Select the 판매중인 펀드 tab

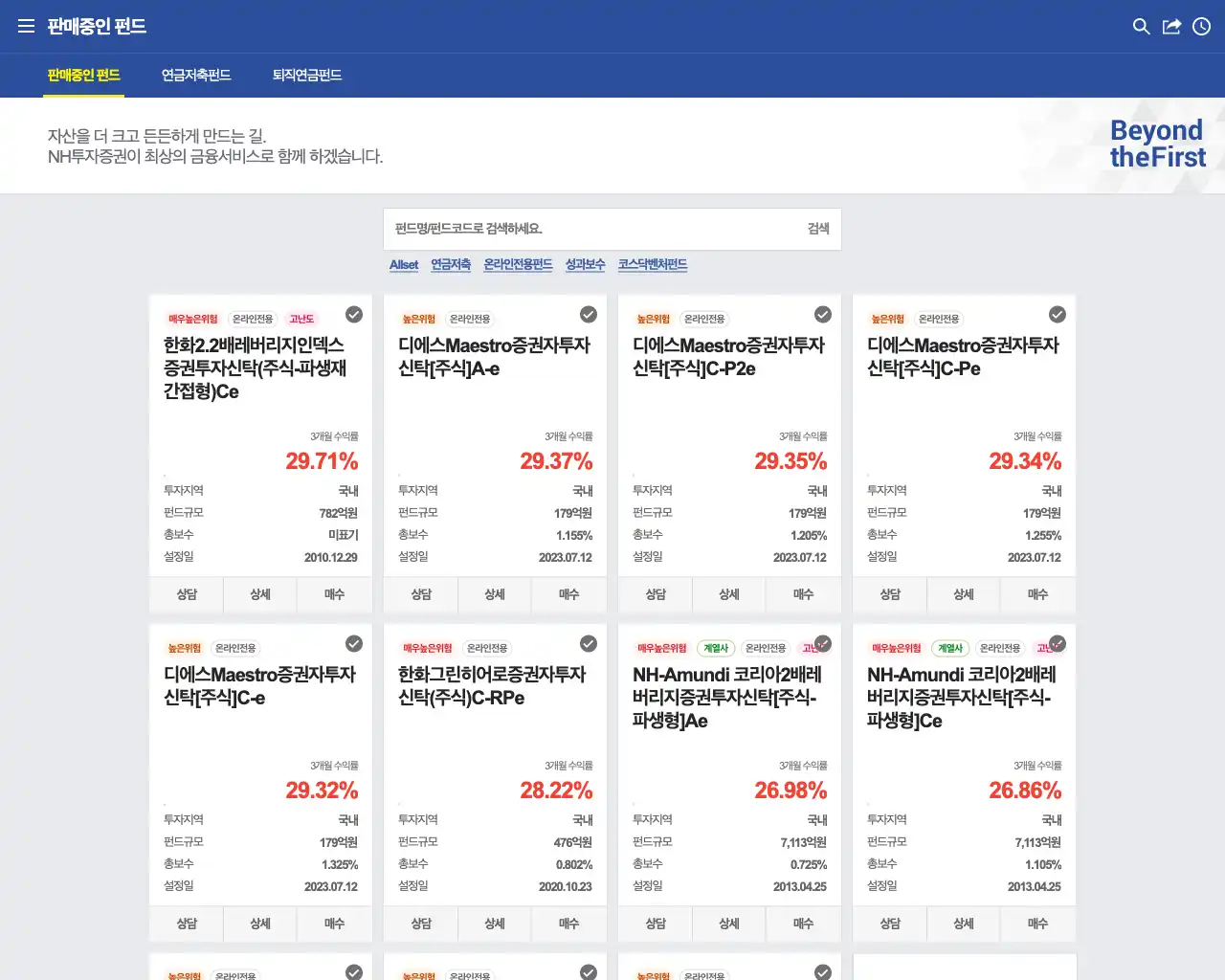click(84, 75)
